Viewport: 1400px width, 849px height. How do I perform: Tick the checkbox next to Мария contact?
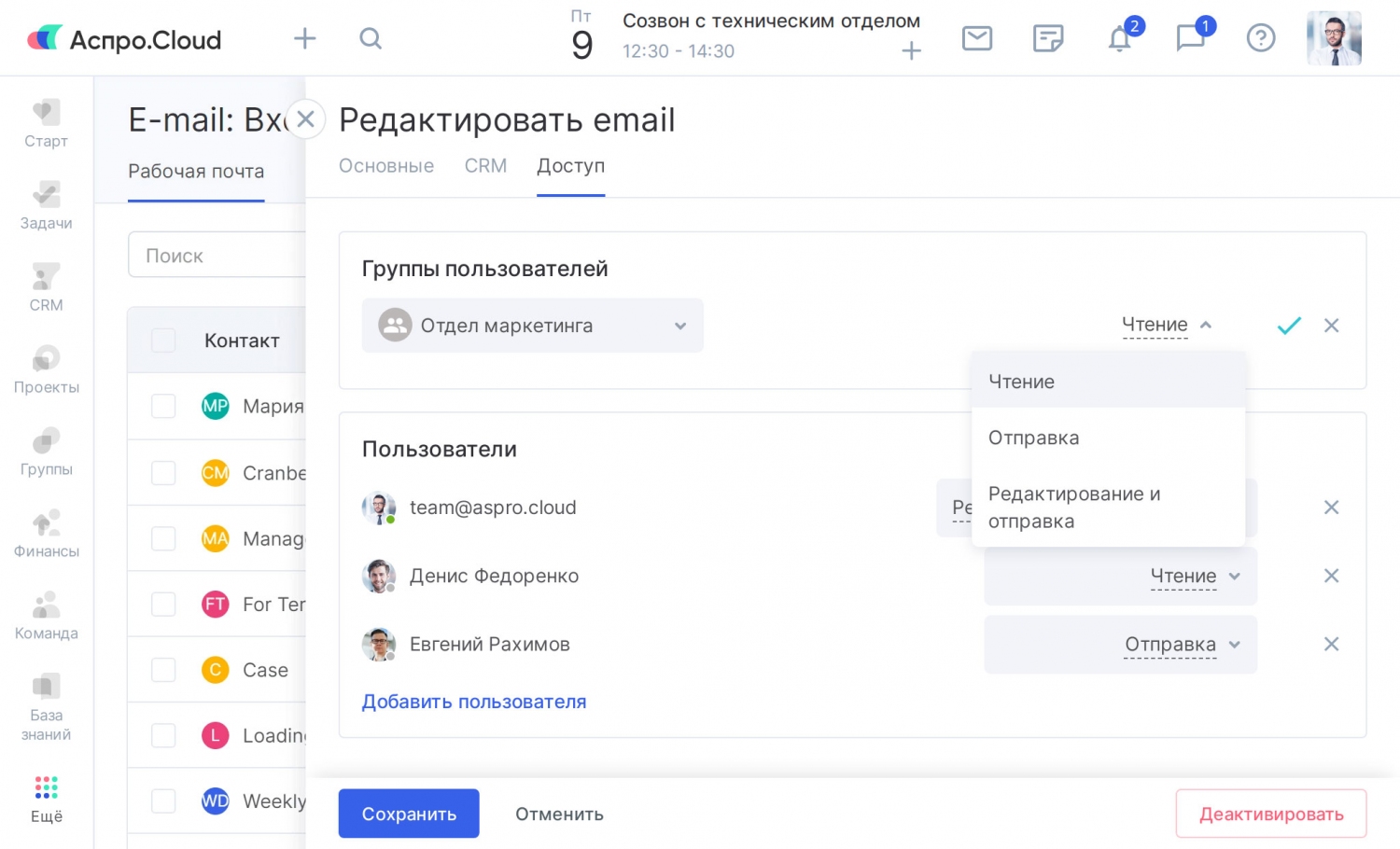163,406
